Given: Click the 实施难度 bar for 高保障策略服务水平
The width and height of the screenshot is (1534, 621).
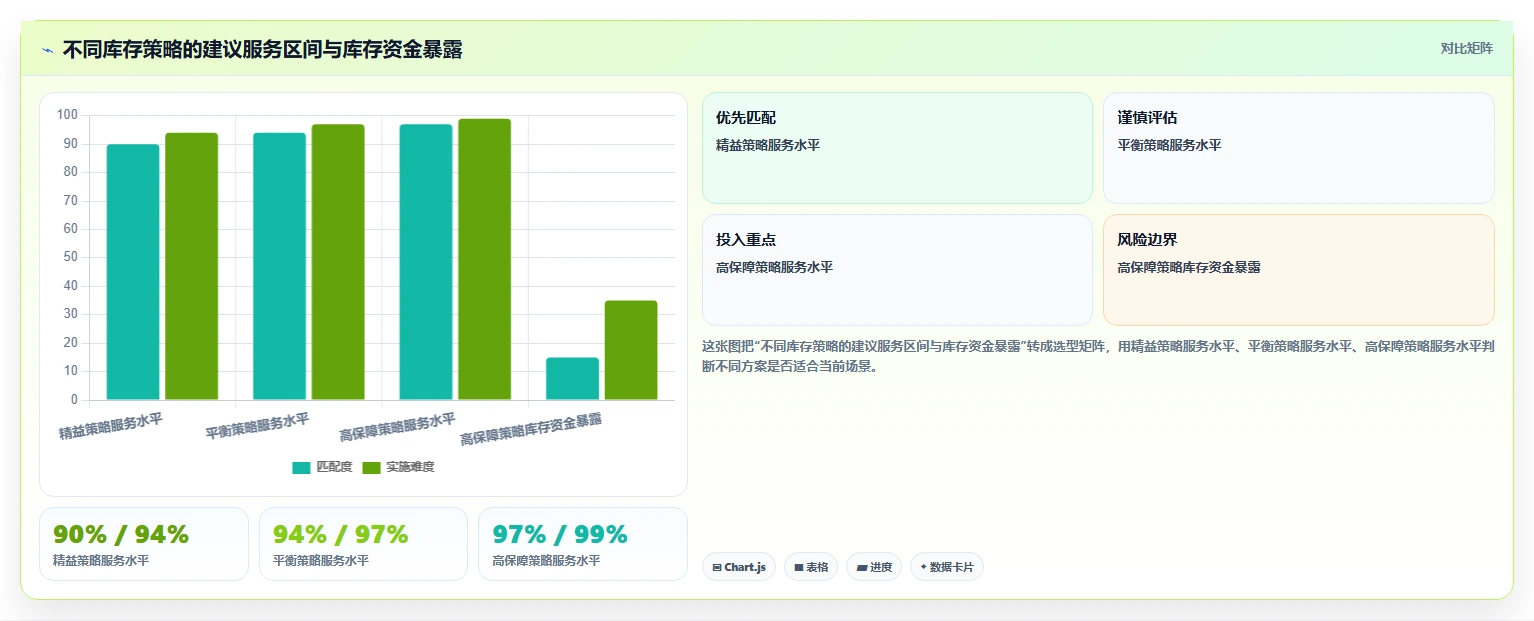Looking at the screenshot, I should [x=484, y=259].
